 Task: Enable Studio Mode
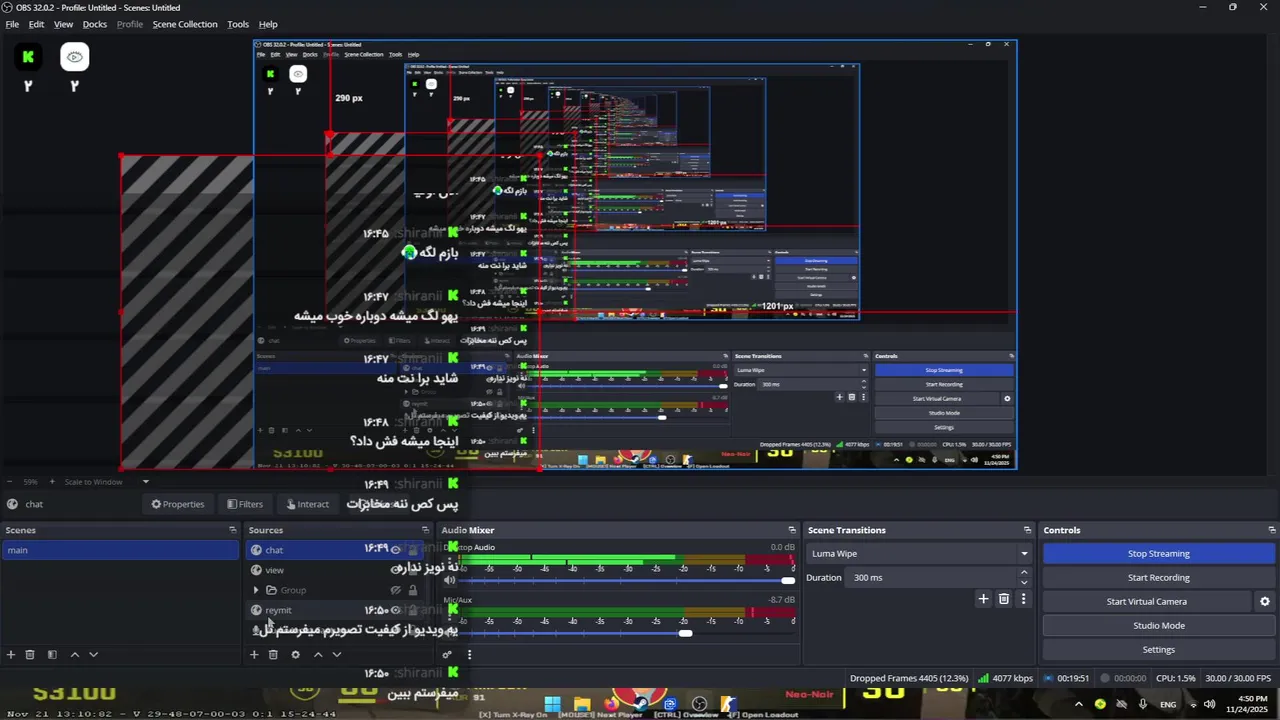[x=1159, y=625]
